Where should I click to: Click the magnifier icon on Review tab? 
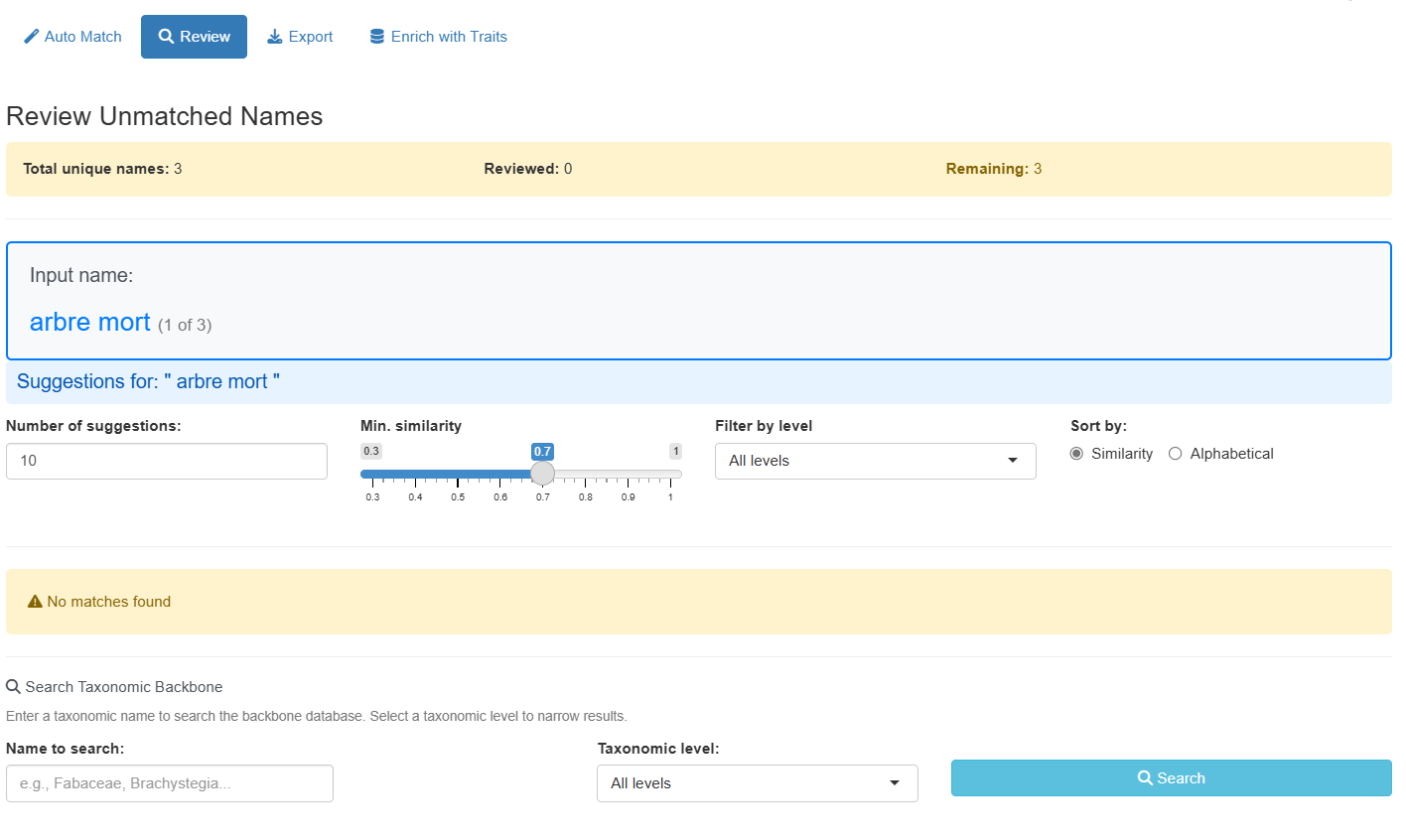[x=166, y=37]
